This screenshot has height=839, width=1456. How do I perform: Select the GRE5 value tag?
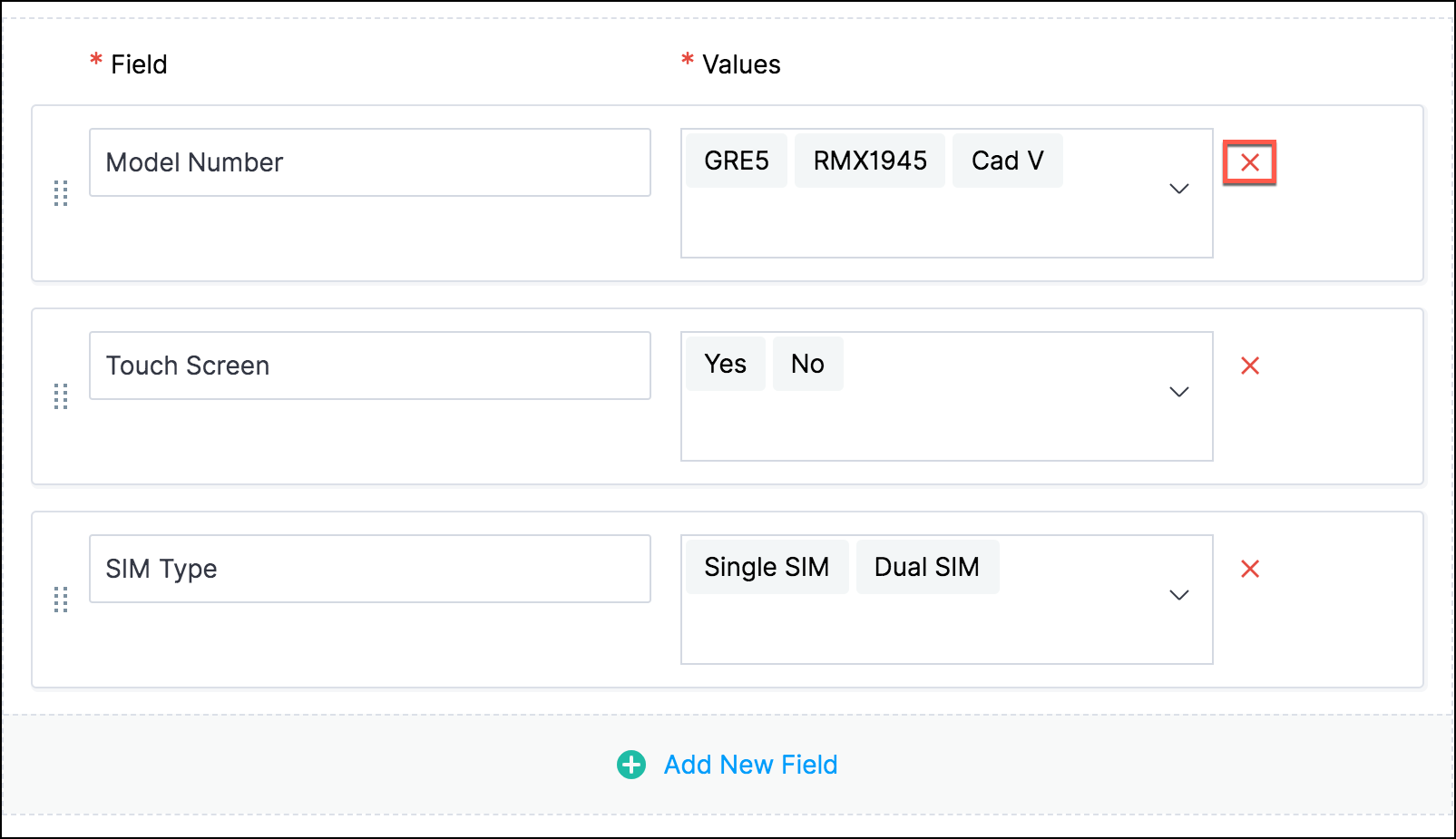coord(736,161)
